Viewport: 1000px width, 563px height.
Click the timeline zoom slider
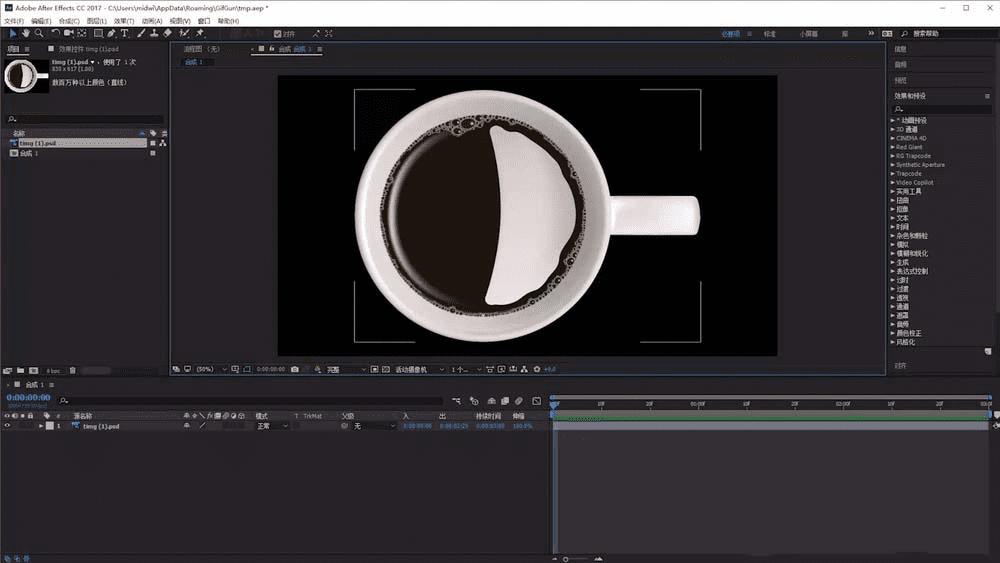[566, 558]
